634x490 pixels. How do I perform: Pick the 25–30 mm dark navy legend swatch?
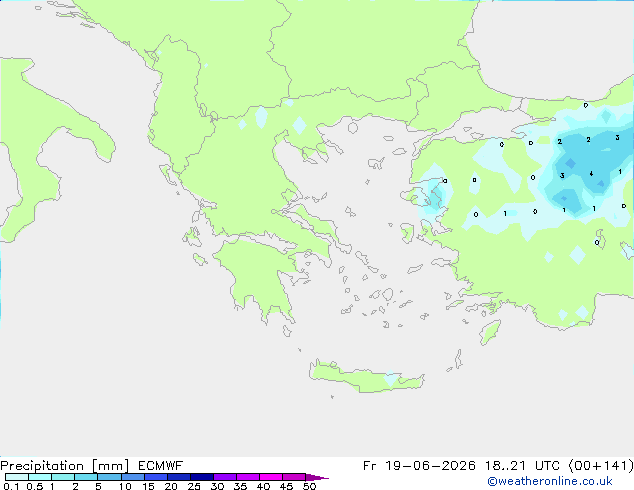click(x=202, y=477)
